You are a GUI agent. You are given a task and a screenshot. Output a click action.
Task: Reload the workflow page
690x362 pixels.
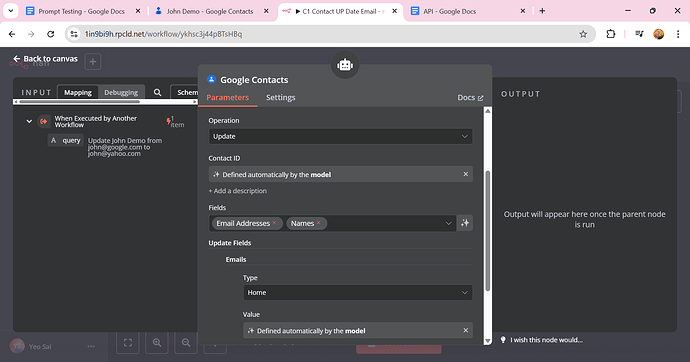pyautogui.click(x=51, y=34)
